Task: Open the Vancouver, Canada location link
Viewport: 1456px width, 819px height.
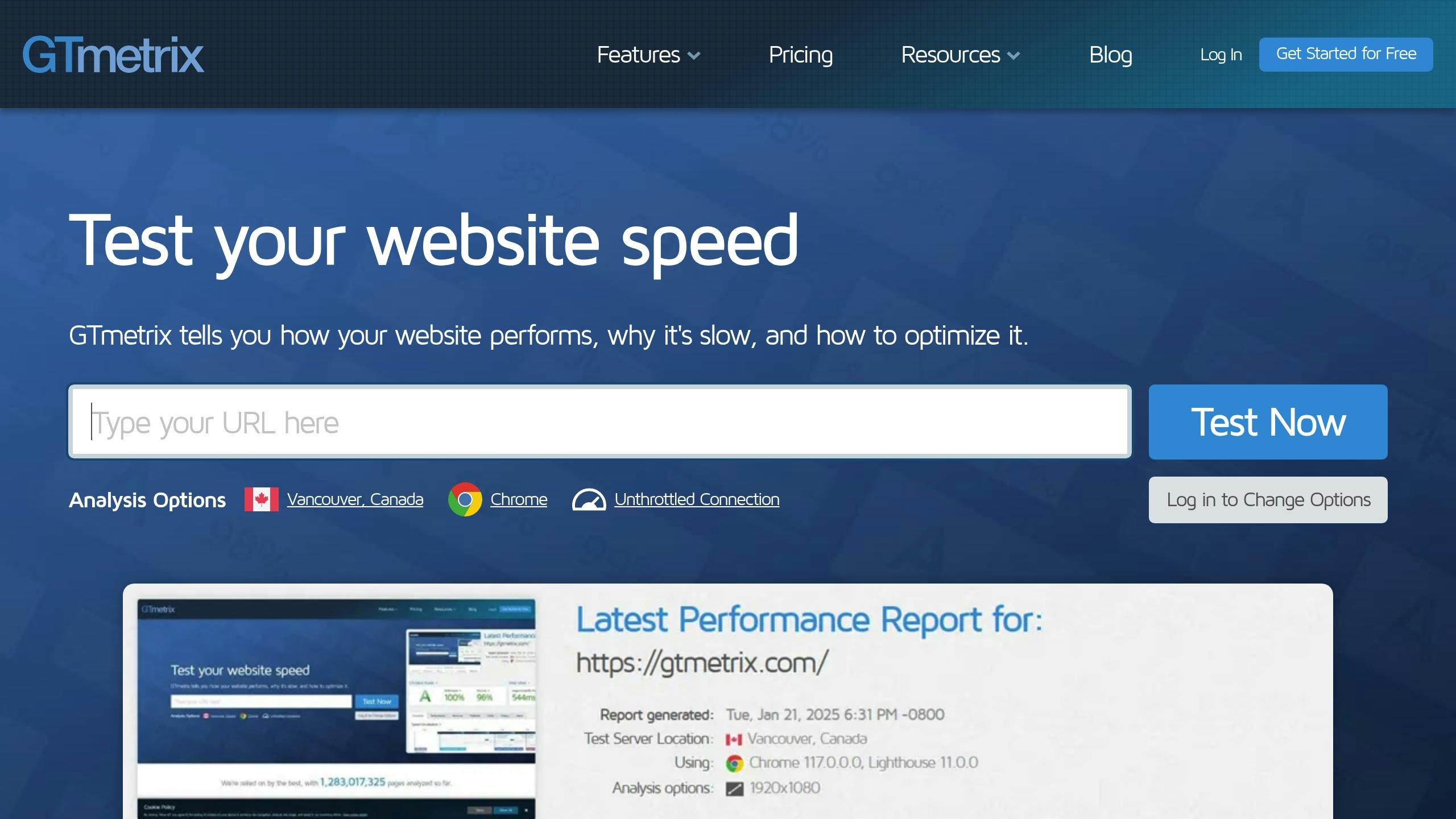Action: [x=355, y=499]
